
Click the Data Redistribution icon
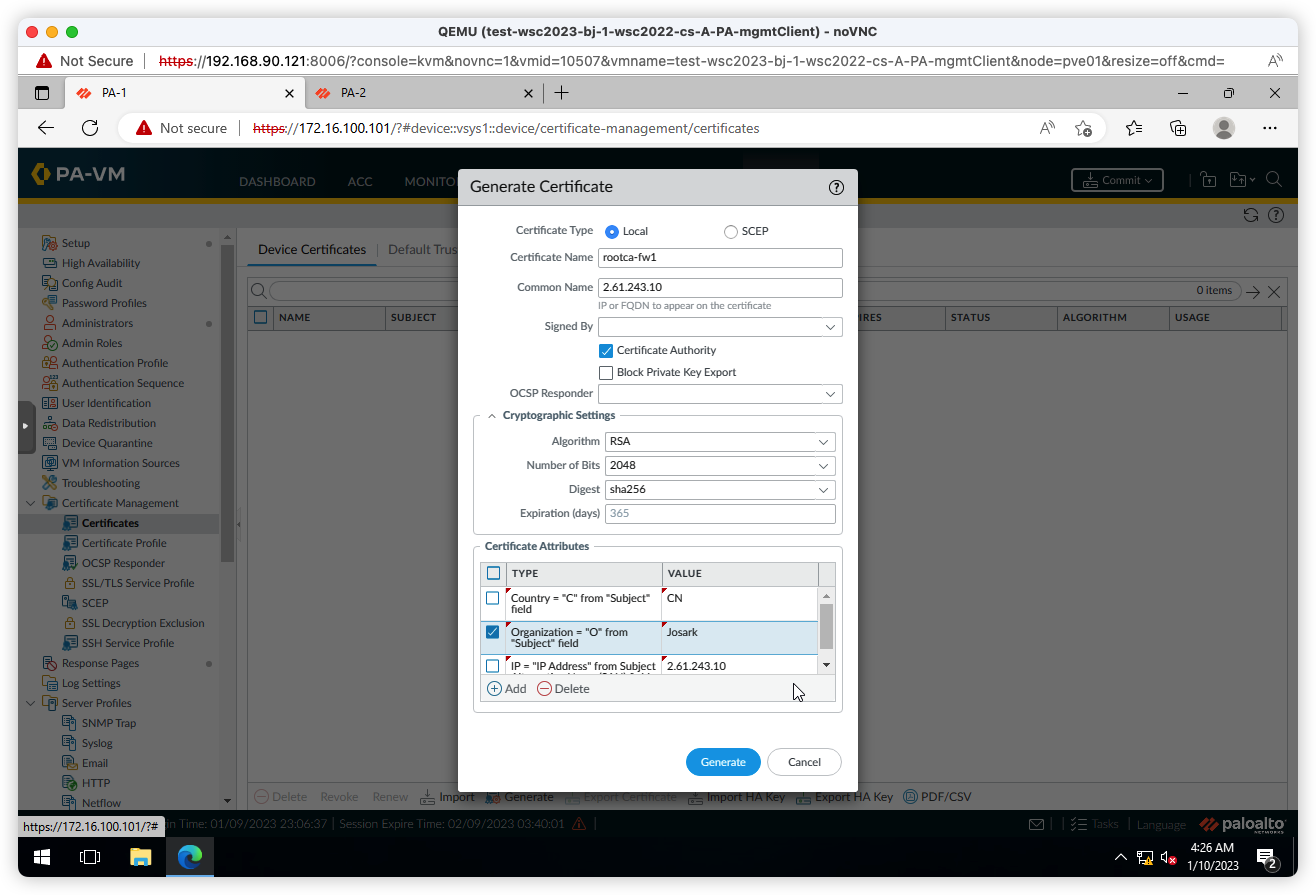(x=50, y=423)
